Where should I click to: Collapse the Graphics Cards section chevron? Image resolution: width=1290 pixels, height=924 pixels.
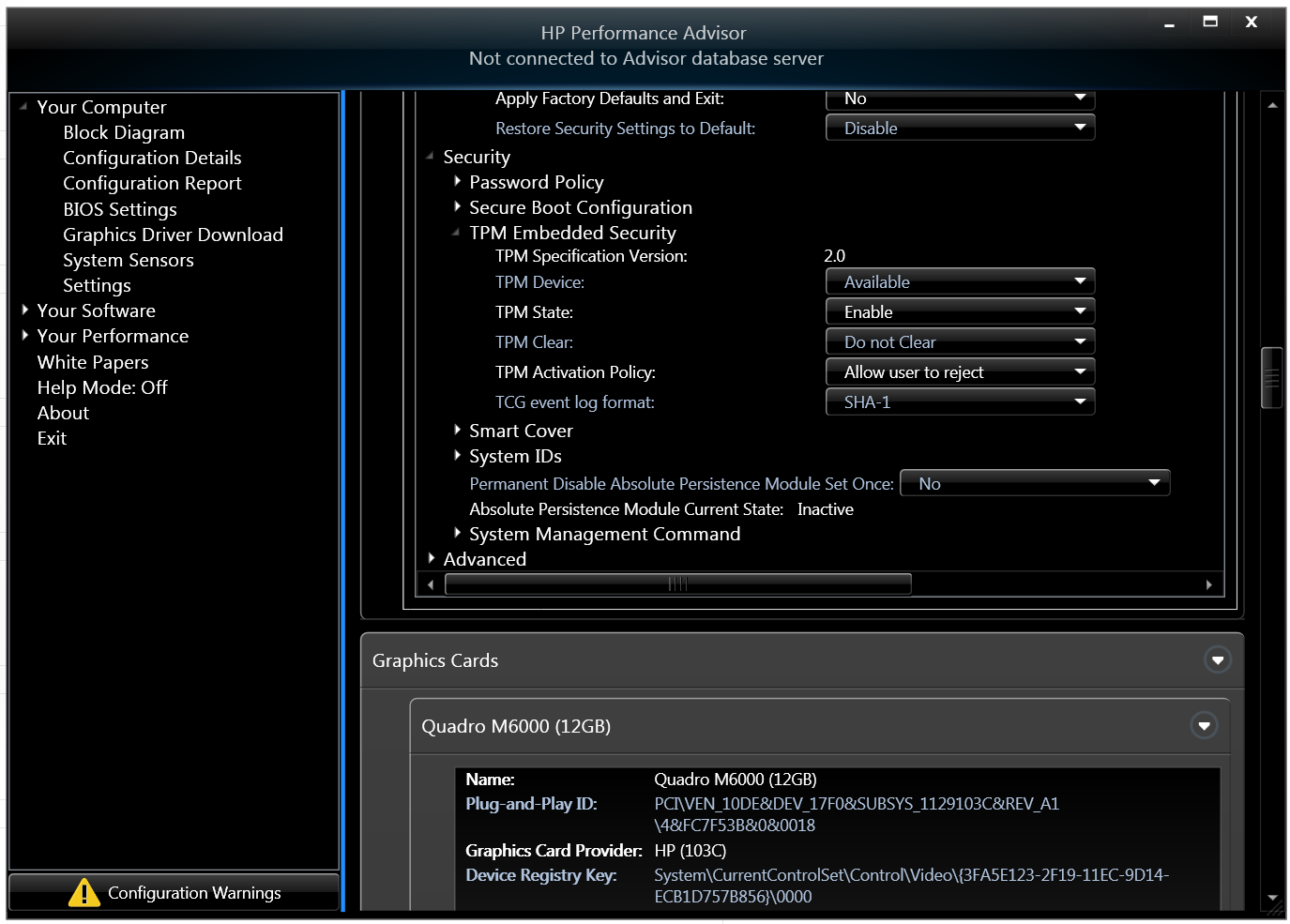click(1217, 660)
